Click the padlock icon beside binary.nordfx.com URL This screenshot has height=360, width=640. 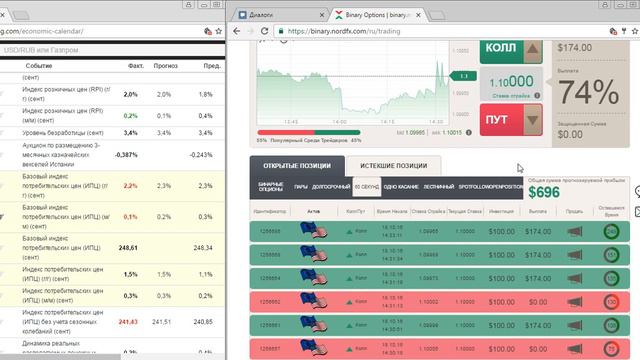point(281,31)
